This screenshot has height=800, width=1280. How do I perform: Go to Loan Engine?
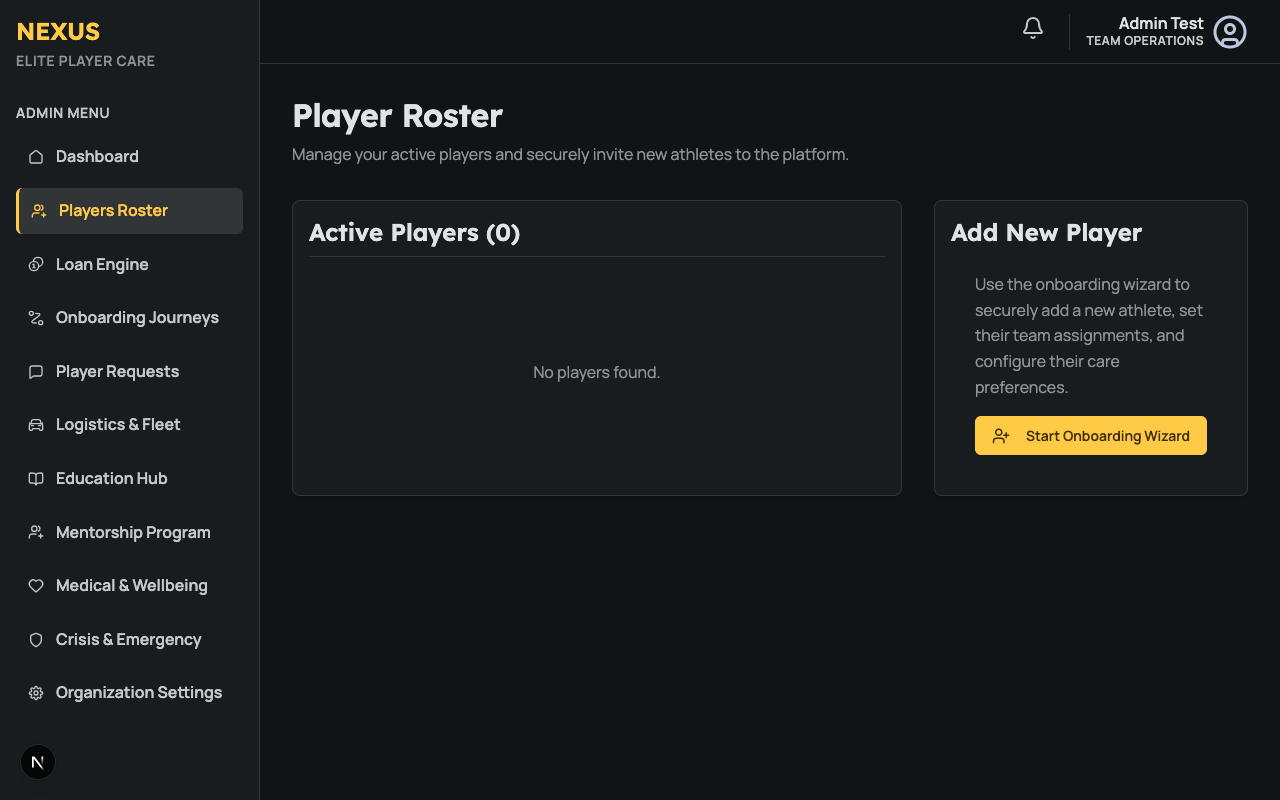coord(129,265)
